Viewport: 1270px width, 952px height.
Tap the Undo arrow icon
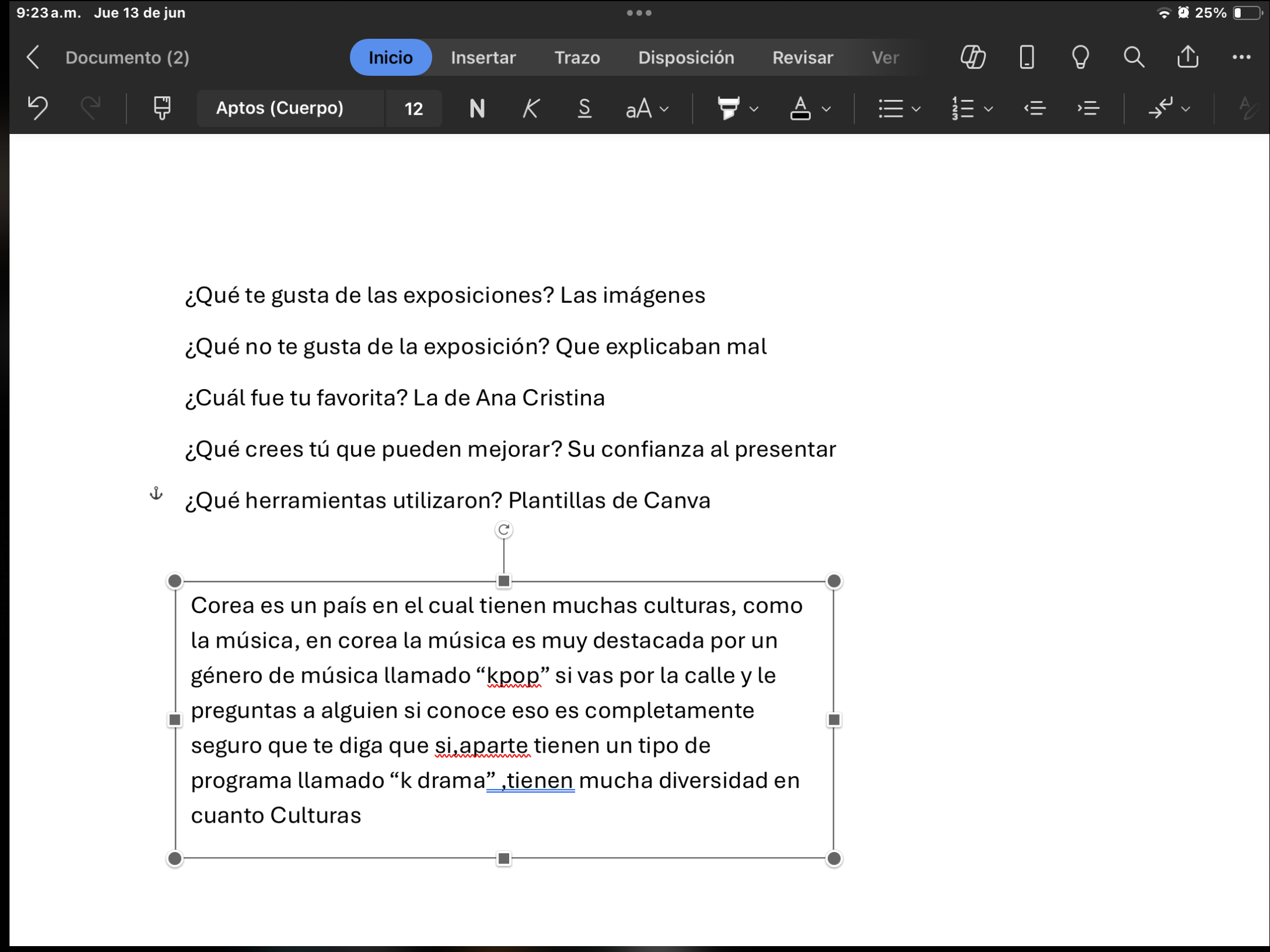[38, 108]
